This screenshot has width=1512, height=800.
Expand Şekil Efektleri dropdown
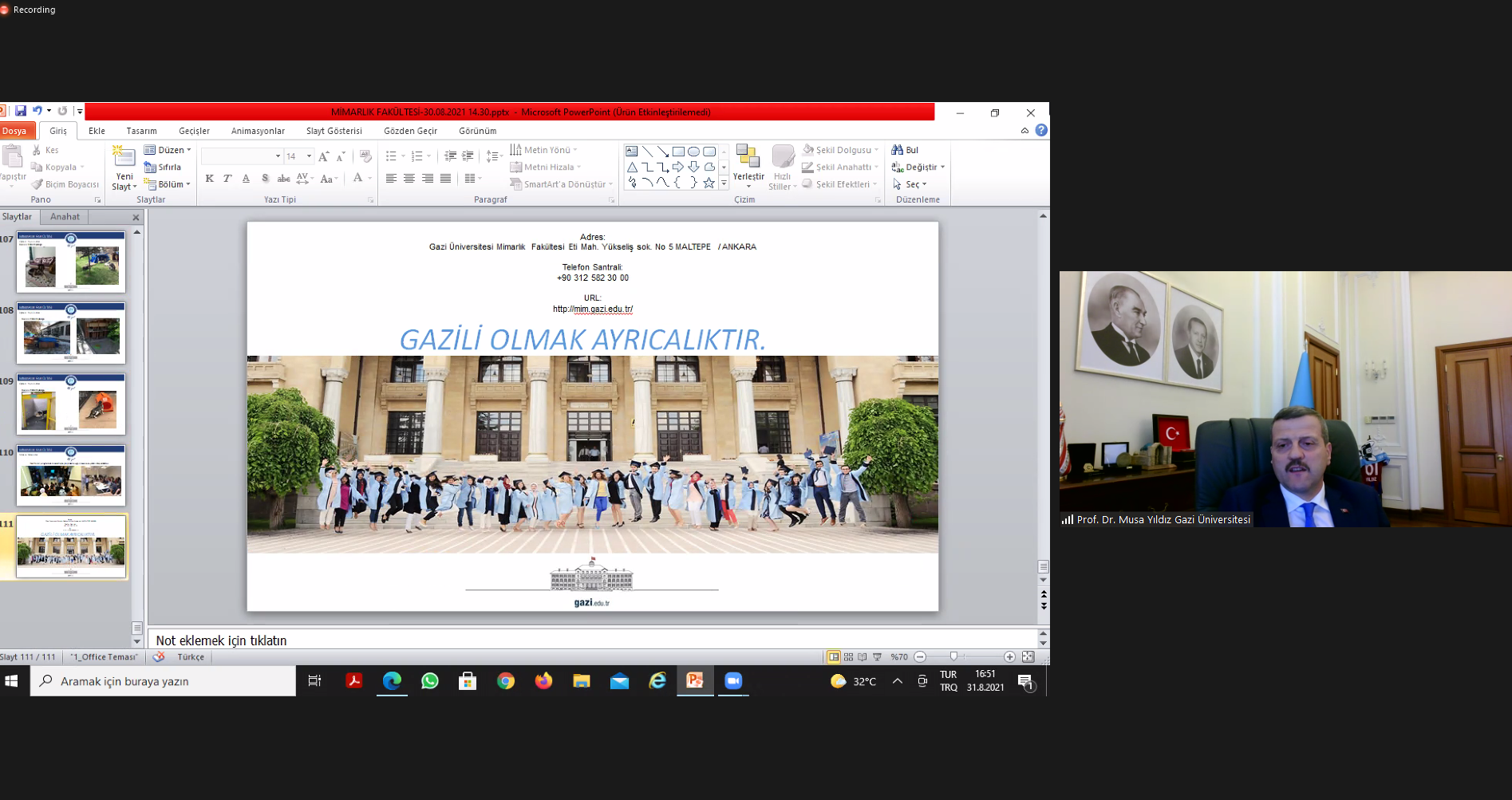(x=840, y=184)
